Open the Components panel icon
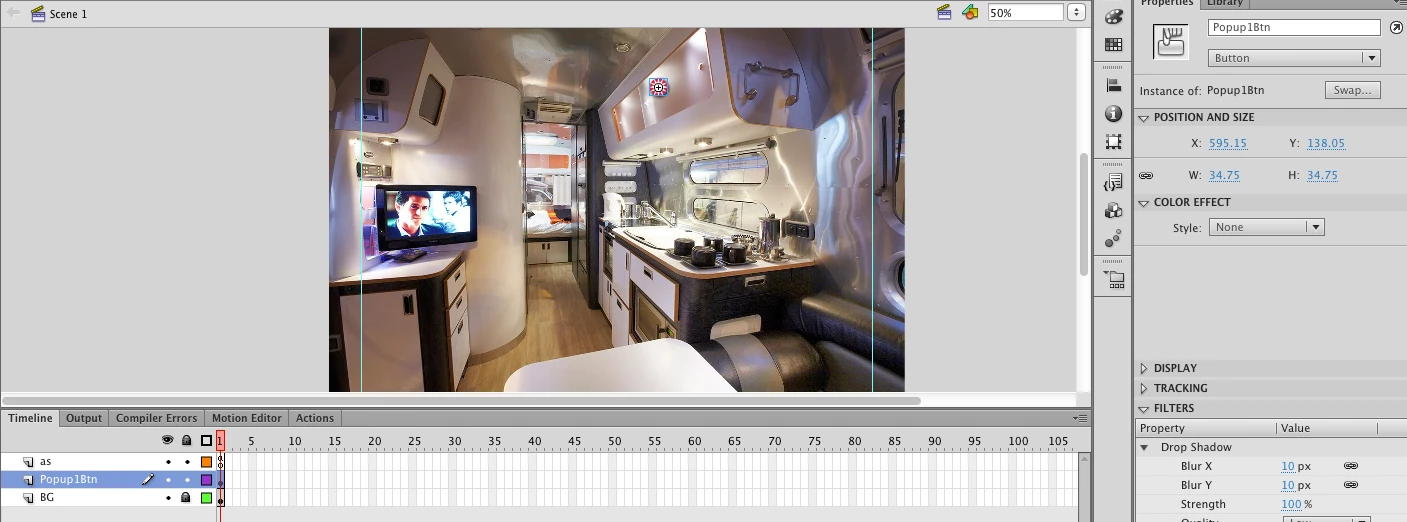This screenshot has height=522, width=1407. (1113, 211)
